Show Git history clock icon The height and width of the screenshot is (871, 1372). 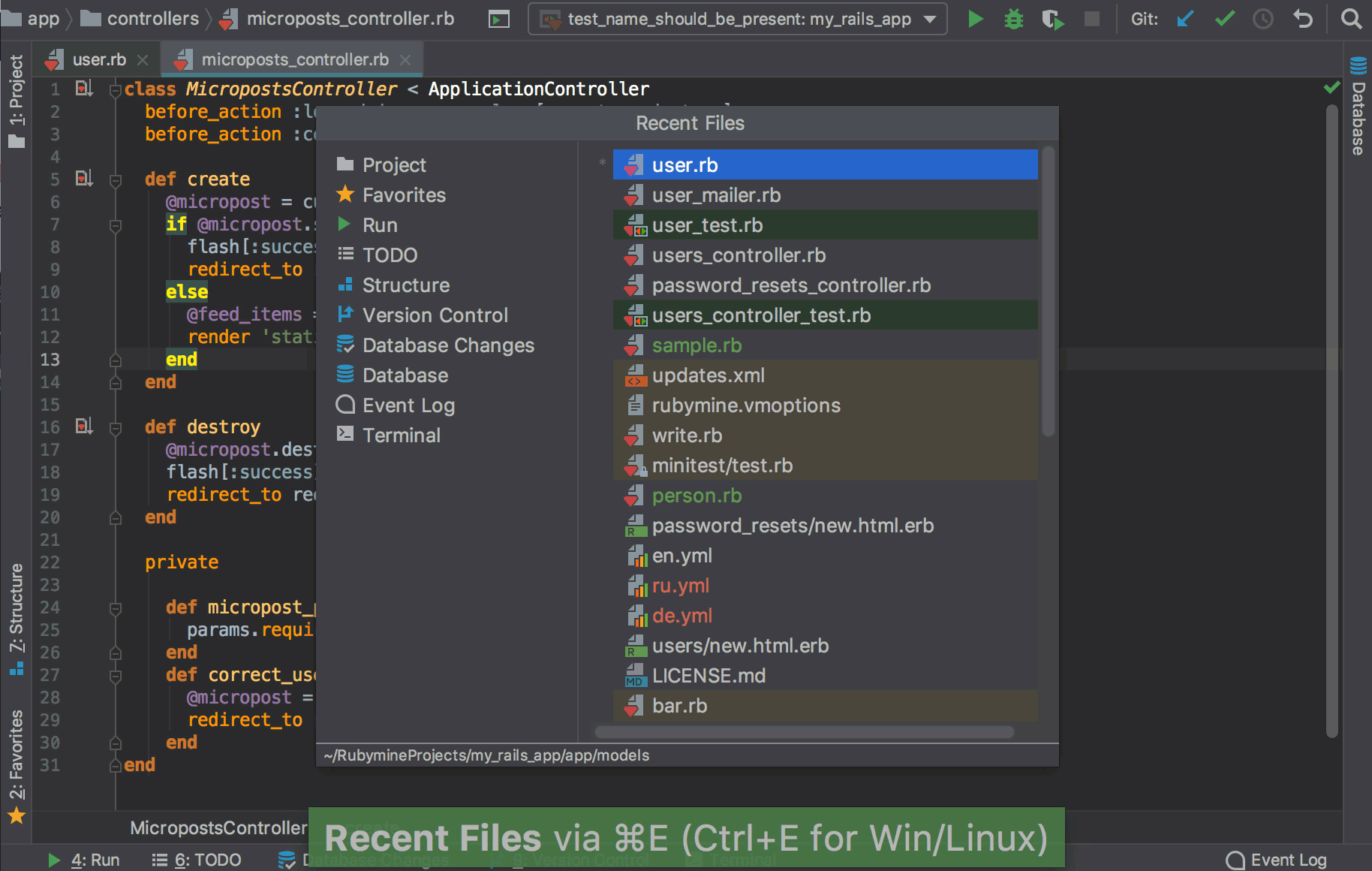pos(1263,19)
